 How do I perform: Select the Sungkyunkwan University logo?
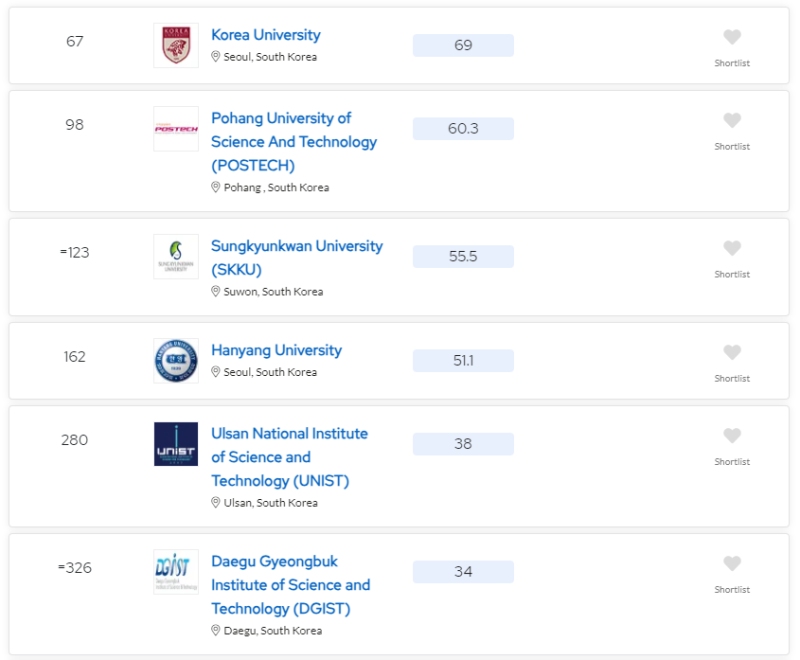click(176, 257)
